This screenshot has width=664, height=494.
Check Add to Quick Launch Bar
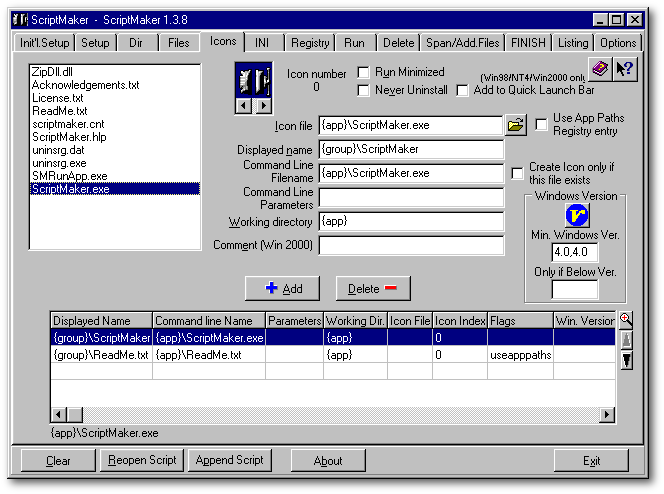462,91
